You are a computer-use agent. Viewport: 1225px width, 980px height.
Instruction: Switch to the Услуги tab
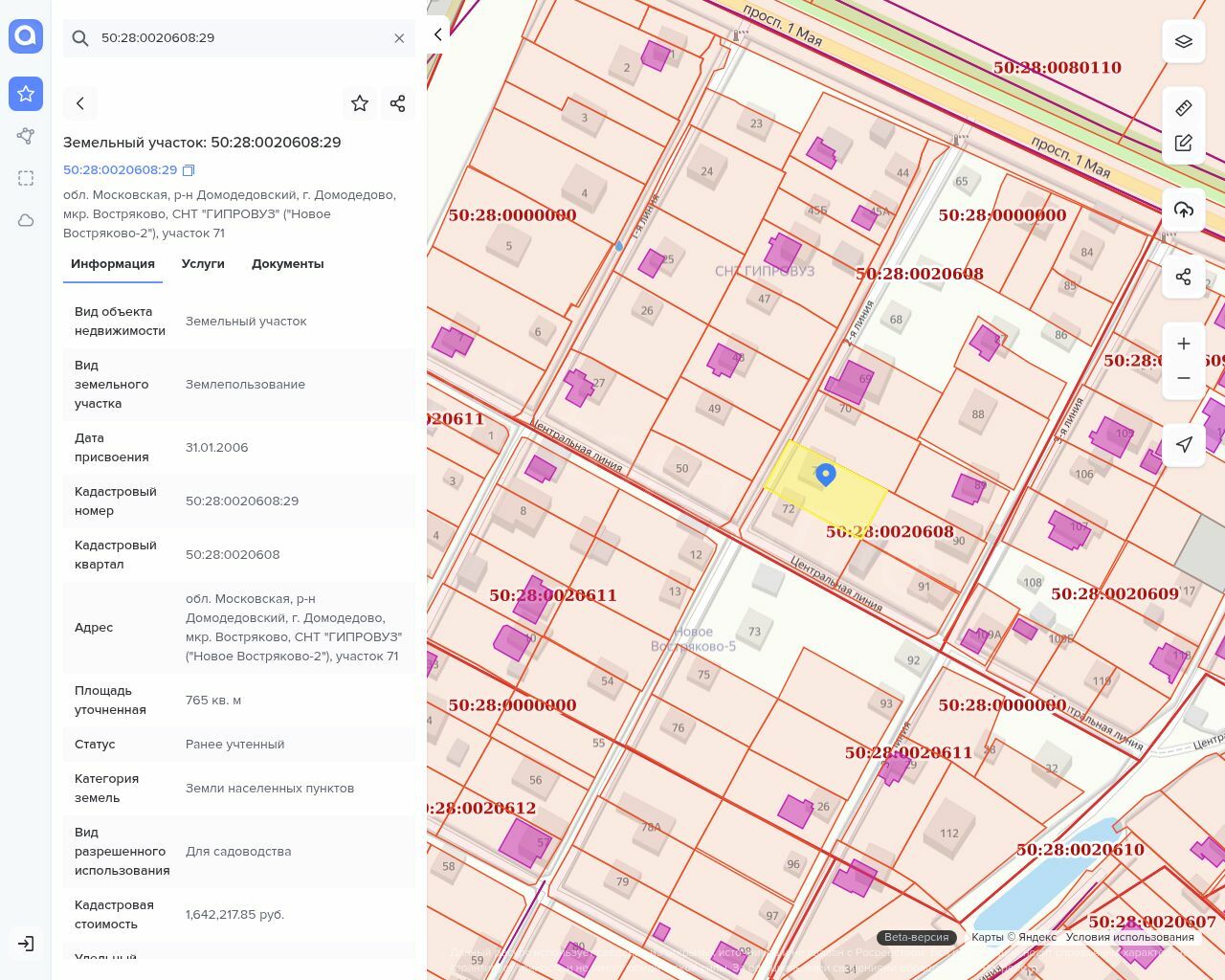[x=203, y=264]
